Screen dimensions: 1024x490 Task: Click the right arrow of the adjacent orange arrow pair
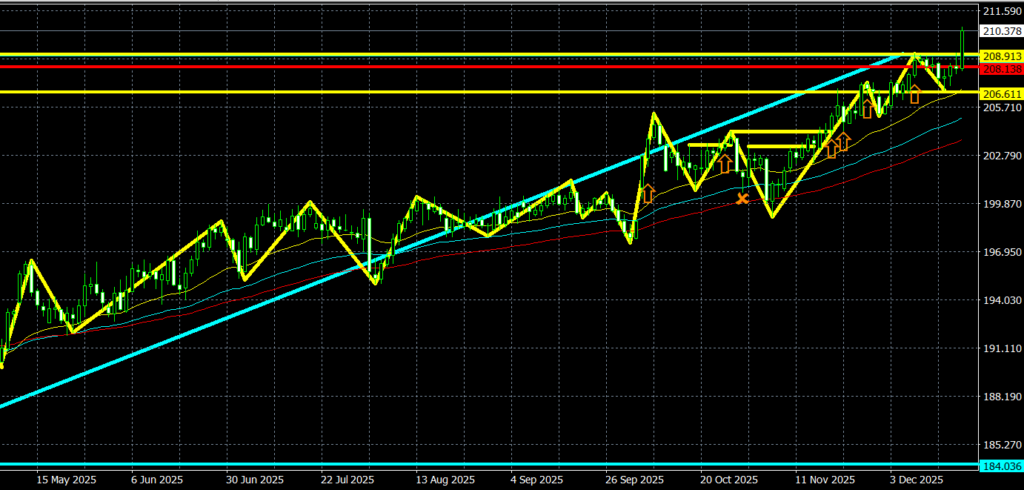pos(843,141)
